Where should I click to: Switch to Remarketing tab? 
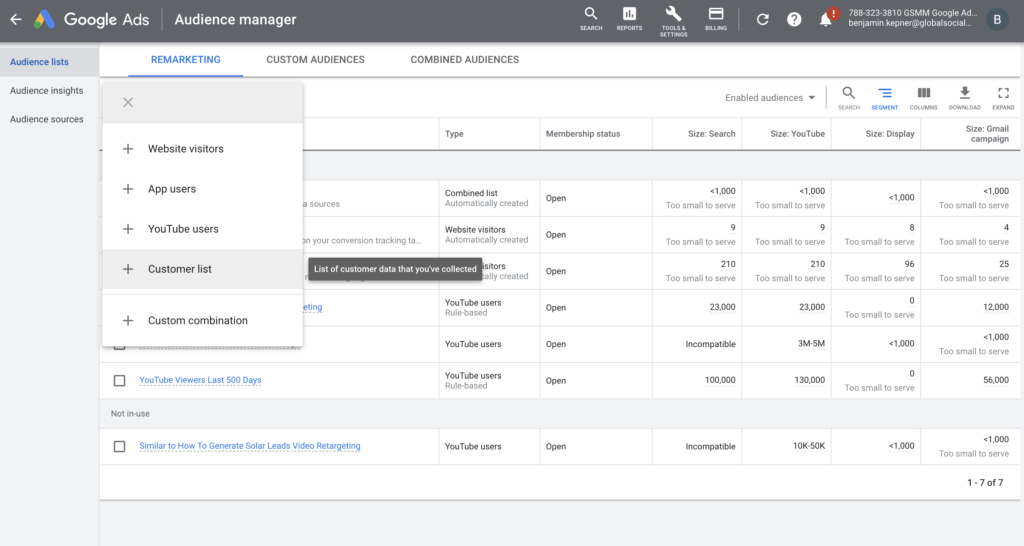point(185,59)
